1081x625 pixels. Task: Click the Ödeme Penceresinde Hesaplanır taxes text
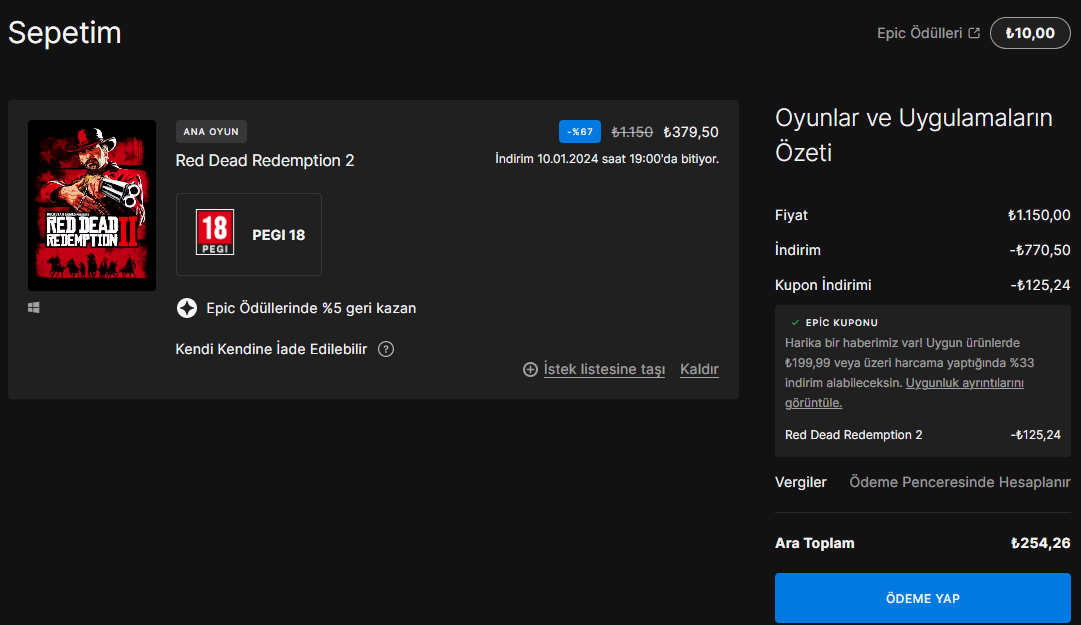pyautogui.click(x=960, y=482)
